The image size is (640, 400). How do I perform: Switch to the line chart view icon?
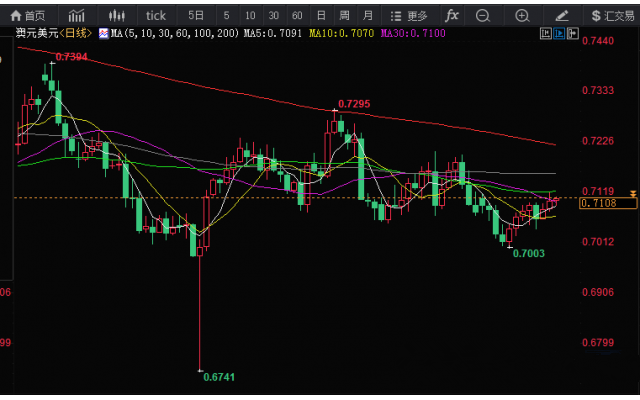click(76, 16)
